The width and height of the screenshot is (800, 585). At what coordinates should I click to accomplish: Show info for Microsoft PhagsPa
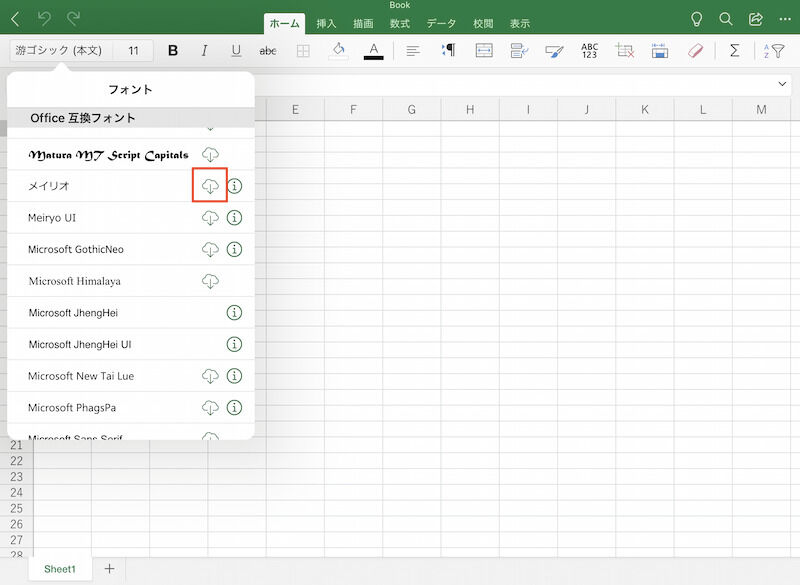pos(234,408)
